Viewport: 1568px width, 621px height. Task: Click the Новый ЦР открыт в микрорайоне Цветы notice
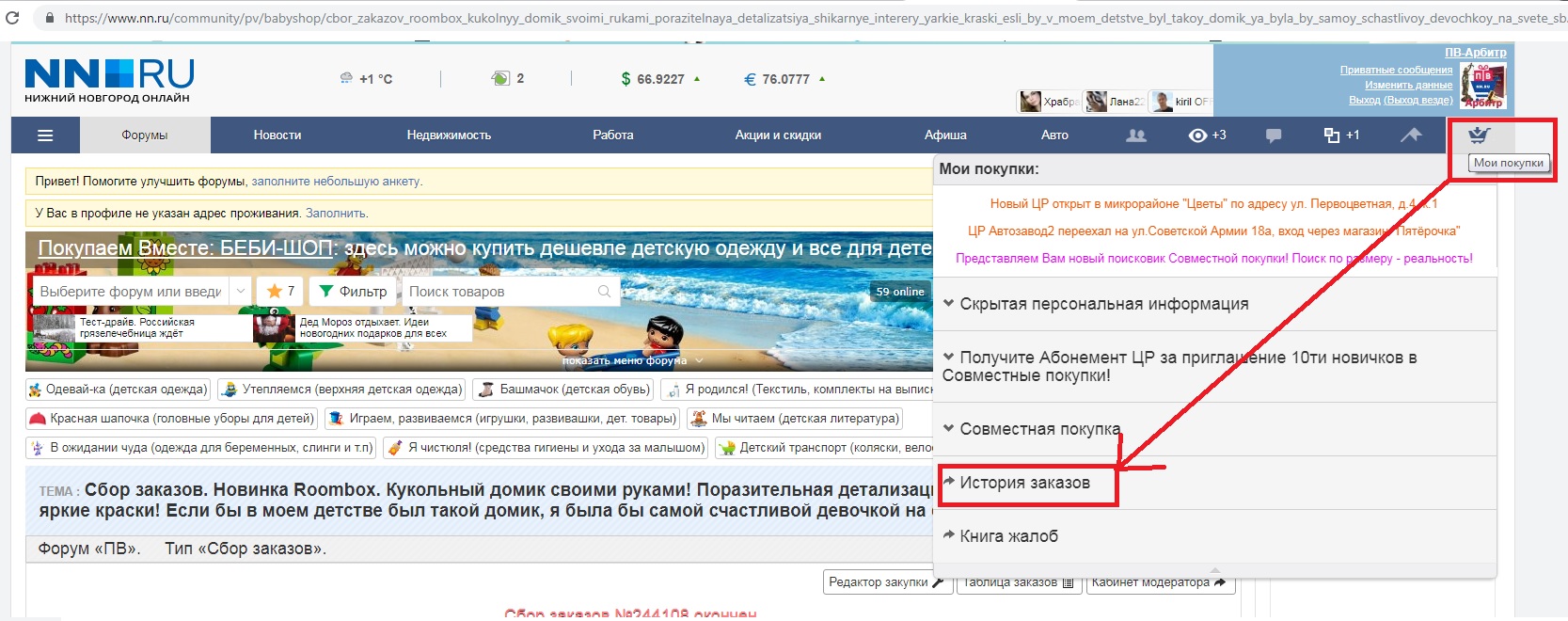(1213, 203)
